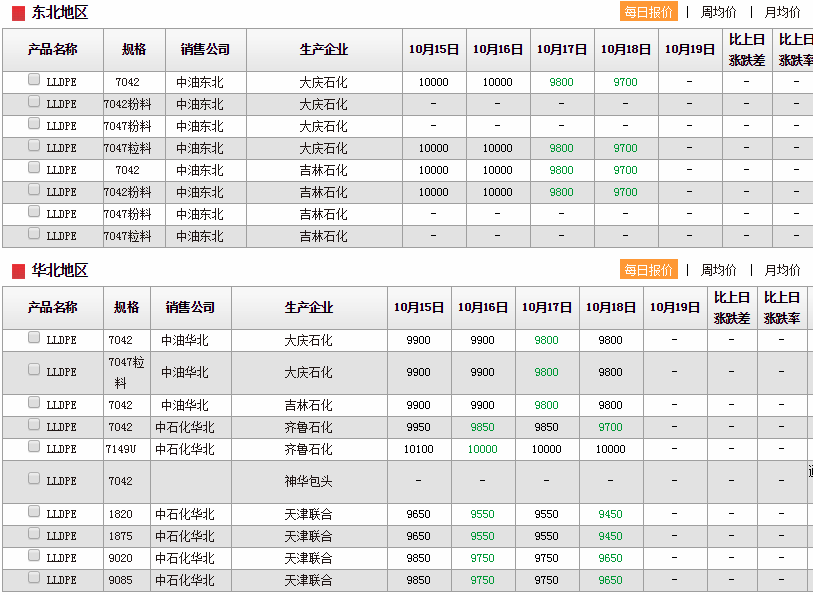Viewport: 813px width, 595px height.
Task: Check the 东北 7042 大庆石化 row checkbox
Action: click(34, 79)
